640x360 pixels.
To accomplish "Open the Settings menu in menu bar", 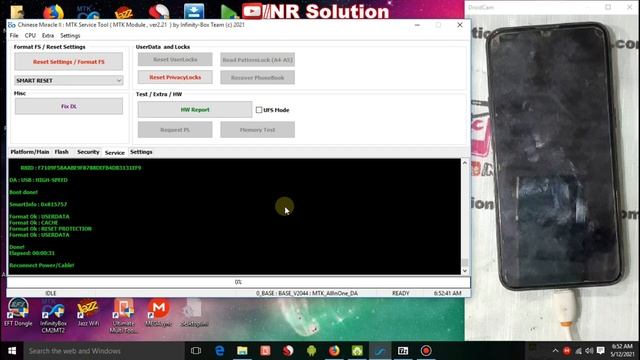I will point(70,36).
